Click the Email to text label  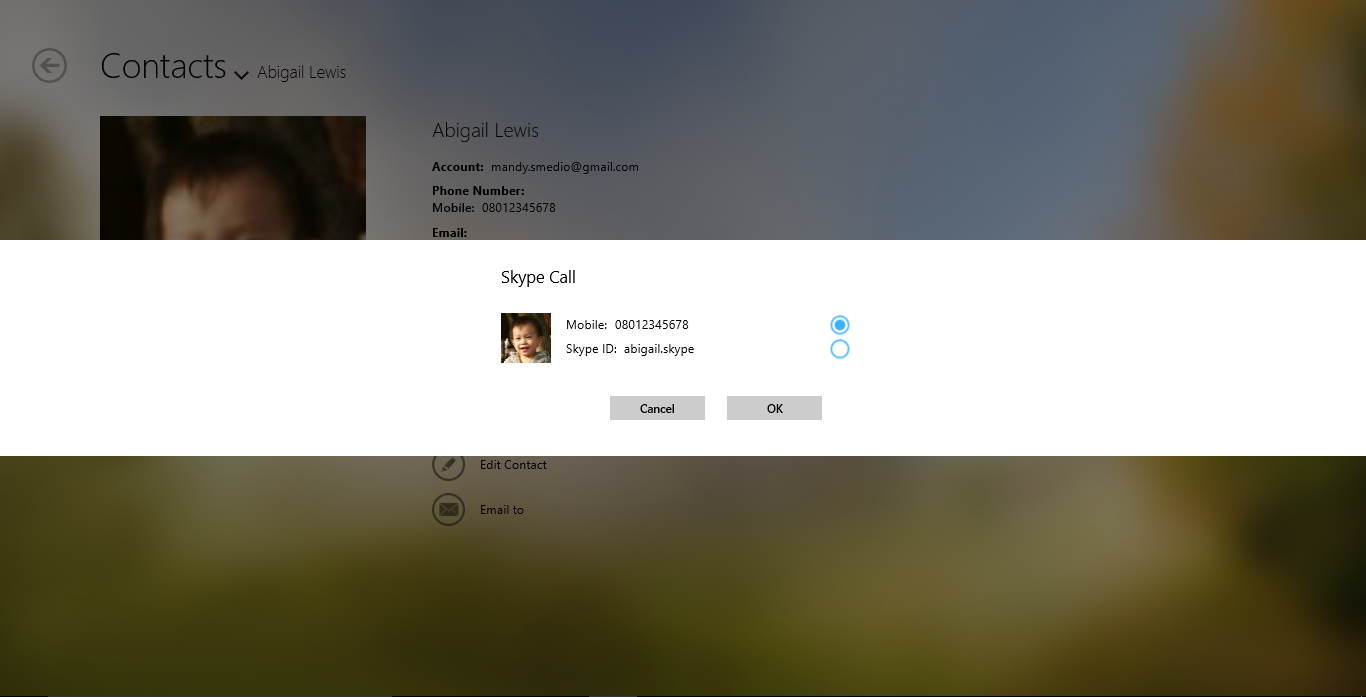tap(502, 510)
